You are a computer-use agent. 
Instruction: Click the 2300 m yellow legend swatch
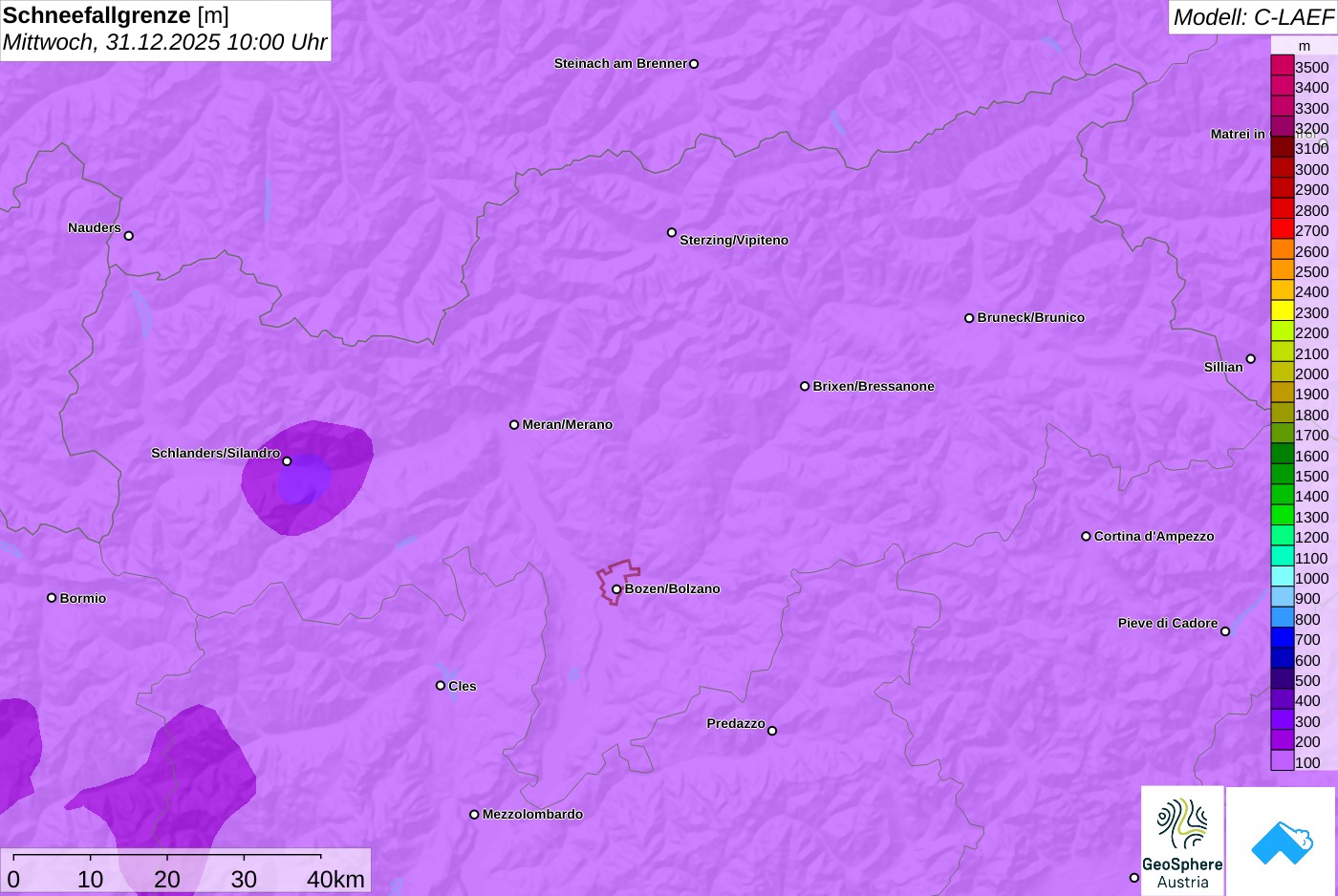tap(1283, 311)
